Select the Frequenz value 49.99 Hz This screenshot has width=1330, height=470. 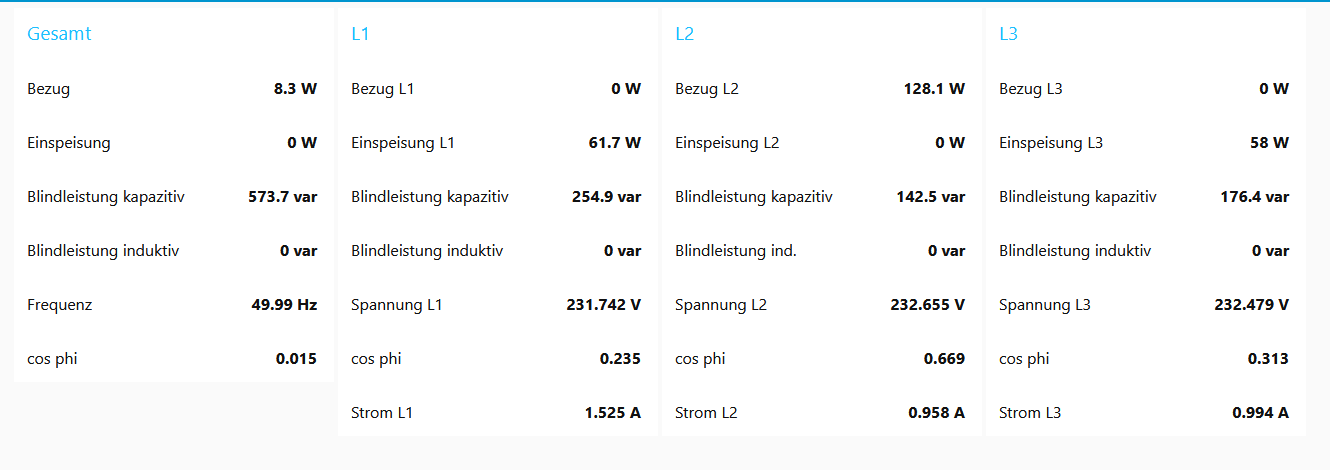click(284, 305)
